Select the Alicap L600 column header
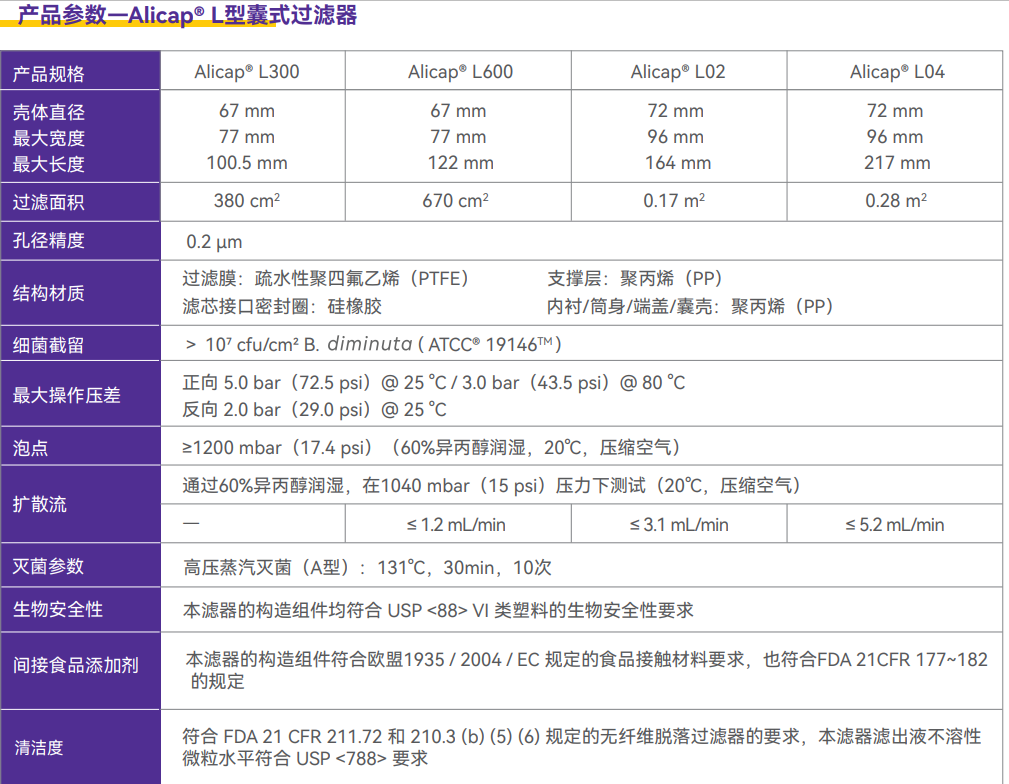Viewport: 1009px width, 784px height. [460, 72]
